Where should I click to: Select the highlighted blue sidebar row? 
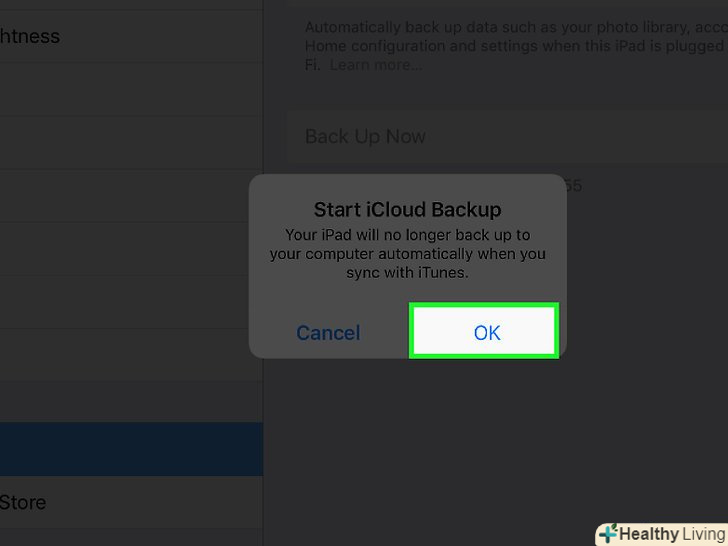pos(130,448)
